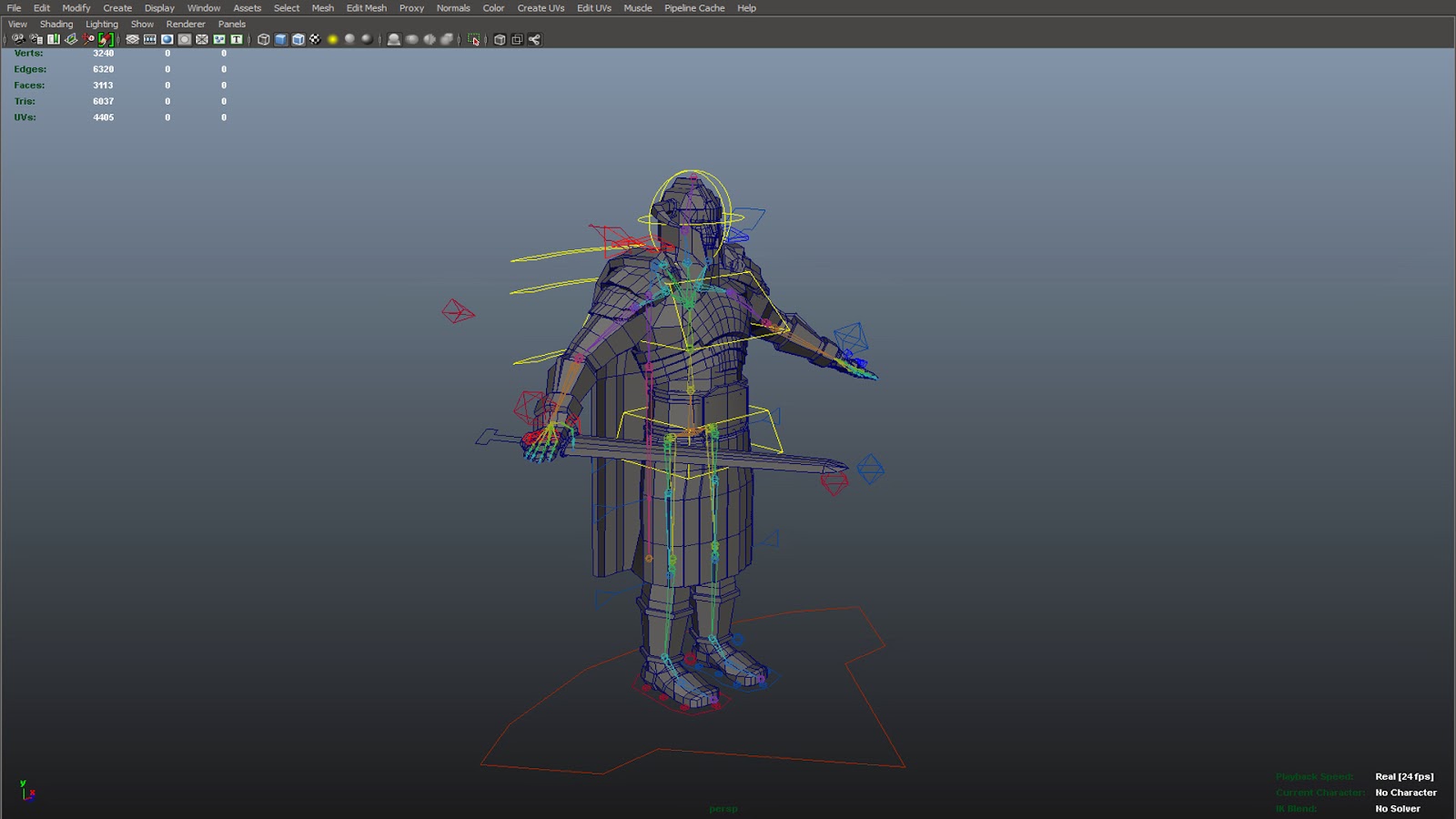Toggle Use All Lights yellow bulb

click(x=332, y=39)
